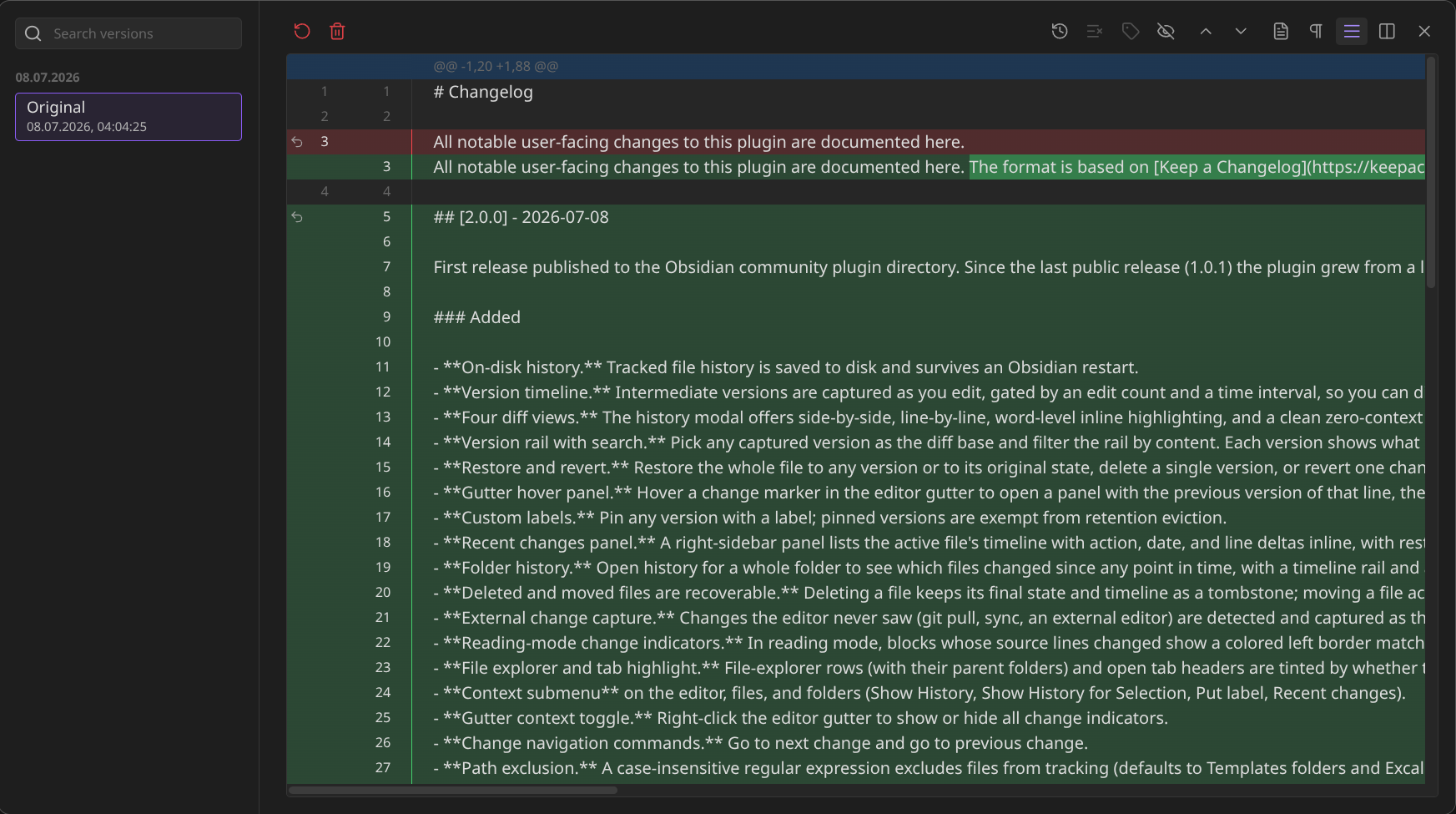The width and height of the screenshot is (1456, 814).
Task: Click the Context submenu changelog line
Action: pyautogui.click(x=919, y=693)
